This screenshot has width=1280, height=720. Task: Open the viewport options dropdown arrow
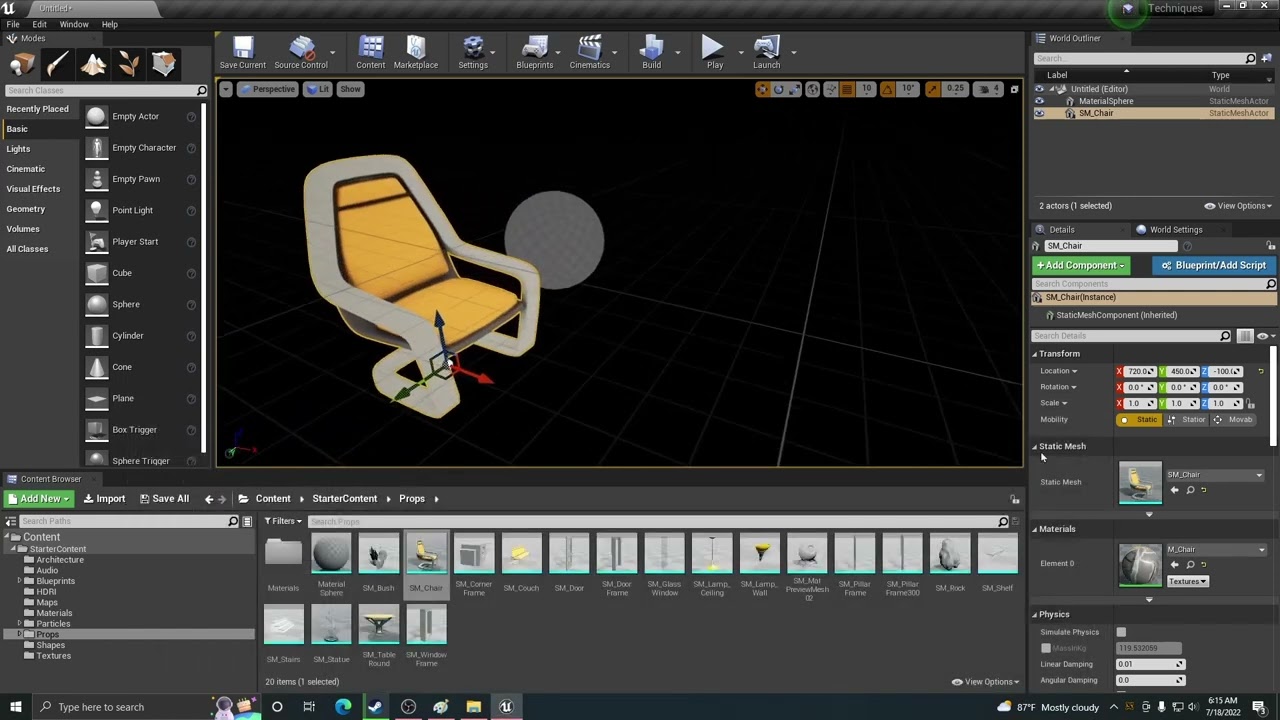[x=226, y=89]
